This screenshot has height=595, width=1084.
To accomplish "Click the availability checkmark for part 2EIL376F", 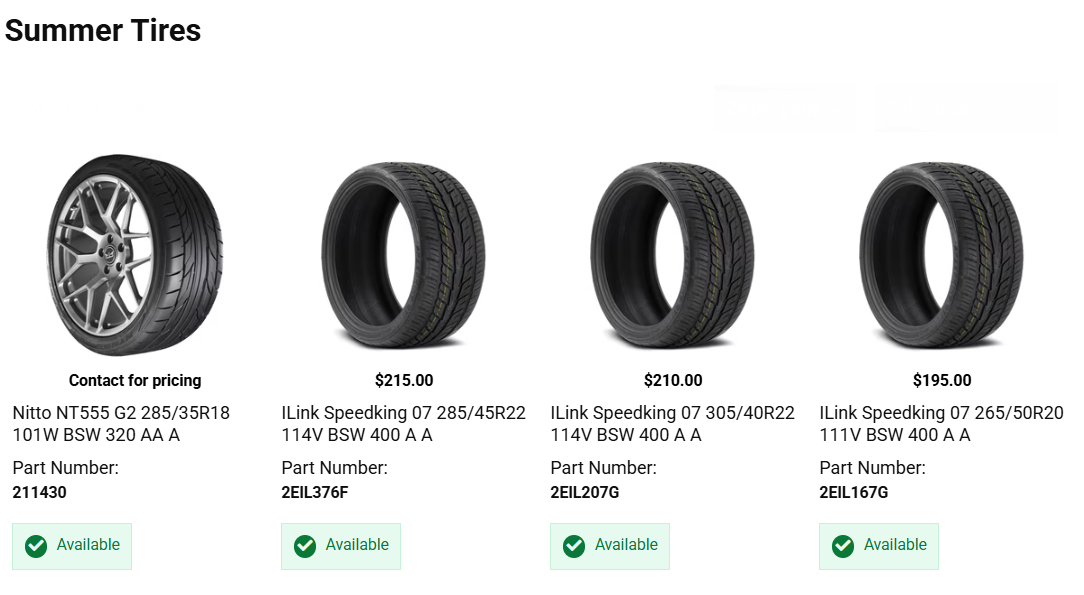I will 305,546.
